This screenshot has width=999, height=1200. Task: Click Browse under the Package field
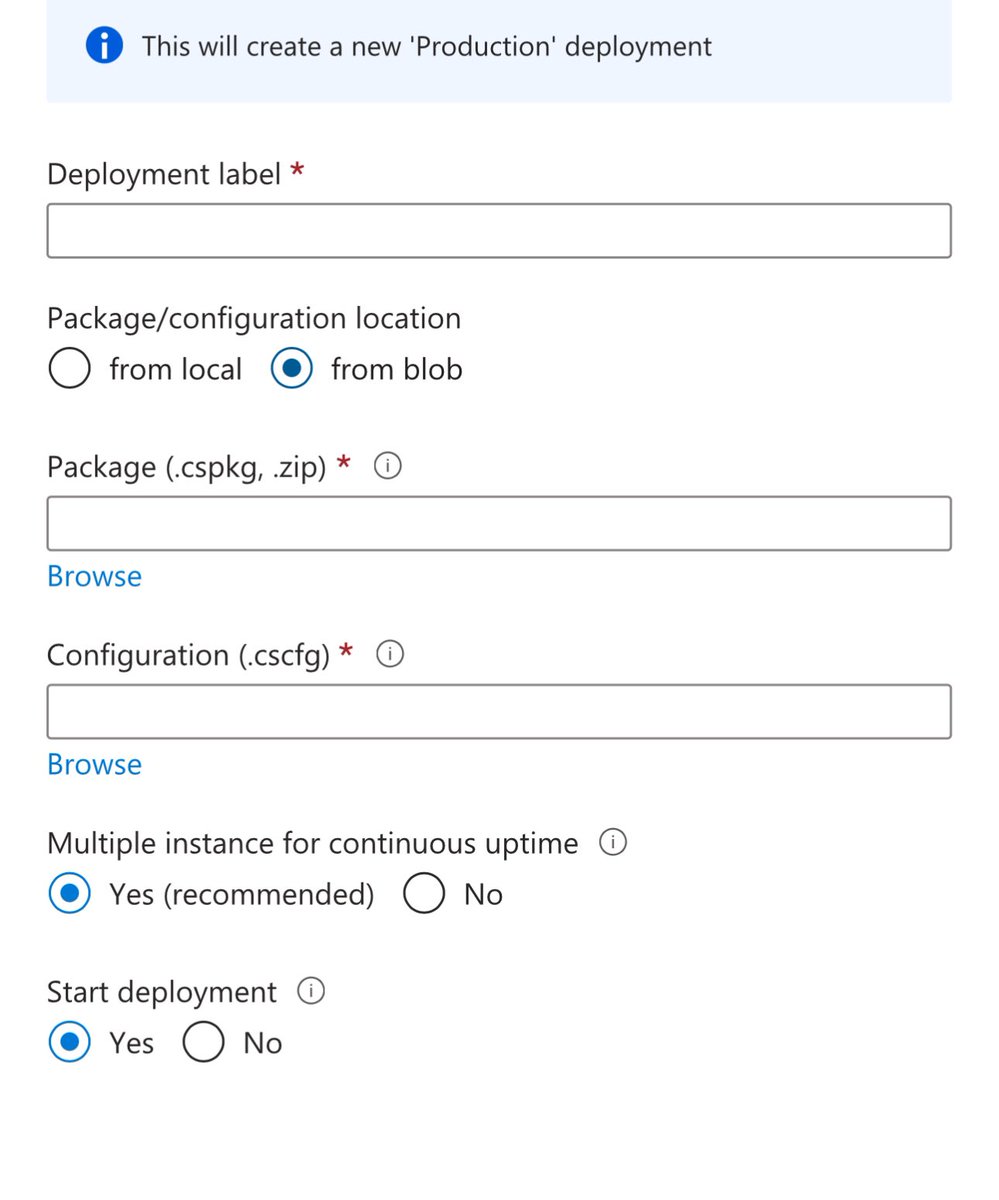94,576
